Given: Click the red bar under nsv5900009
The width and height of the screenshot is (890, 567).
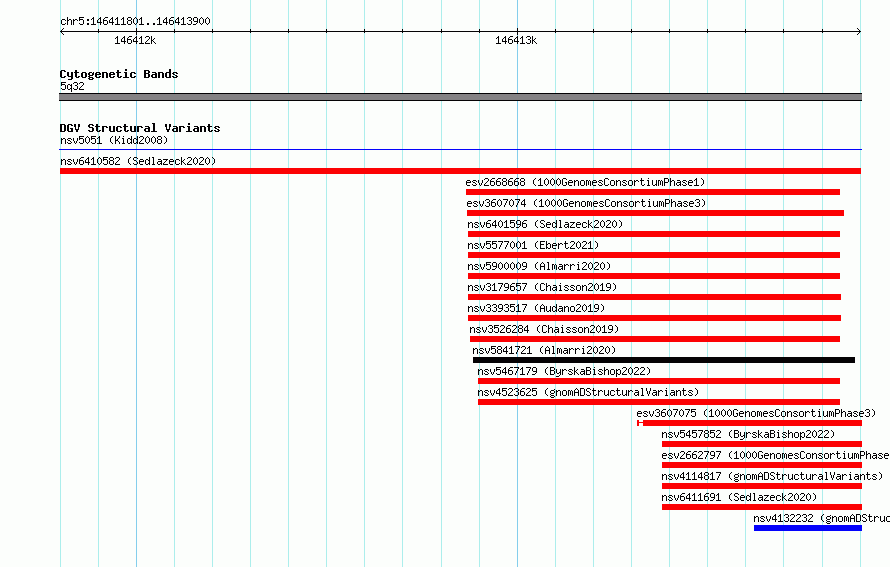Looking at the screenshot, I should point(654,276).
